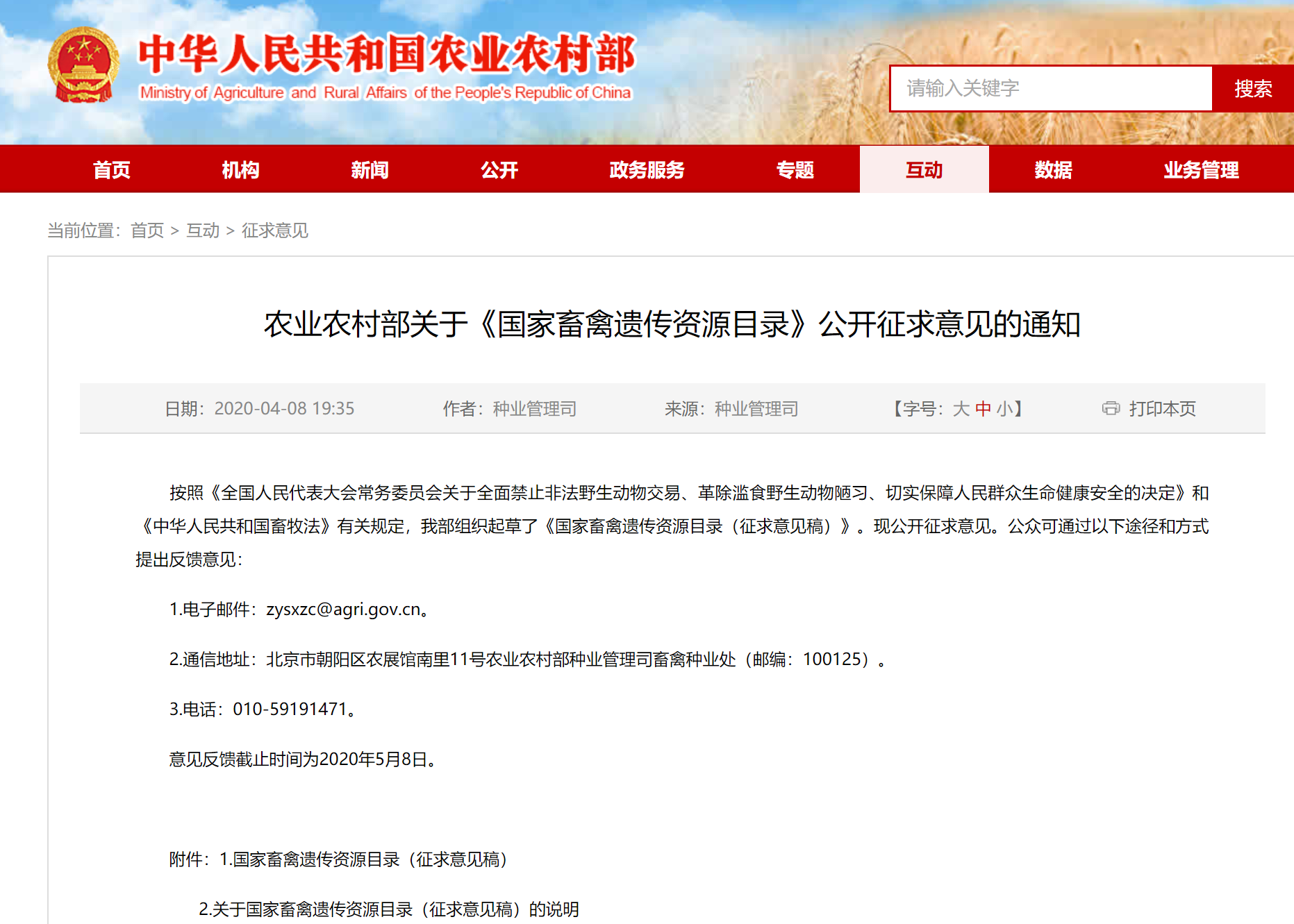Click the postal code 100125
This screenshot has width=1294, height=924.
tap(832, 659)
